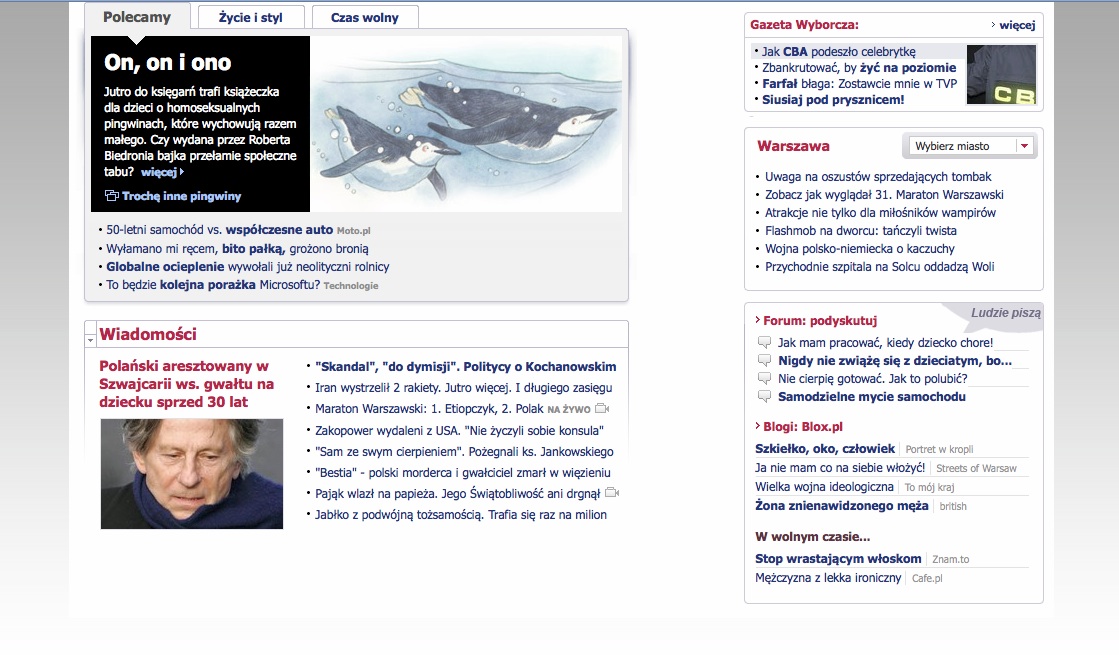Screen dimensions: 1119x655
Task: Click więcej in Gazeta Wyborcza box
Action: pyautogui.click(x=1016, y=25)
